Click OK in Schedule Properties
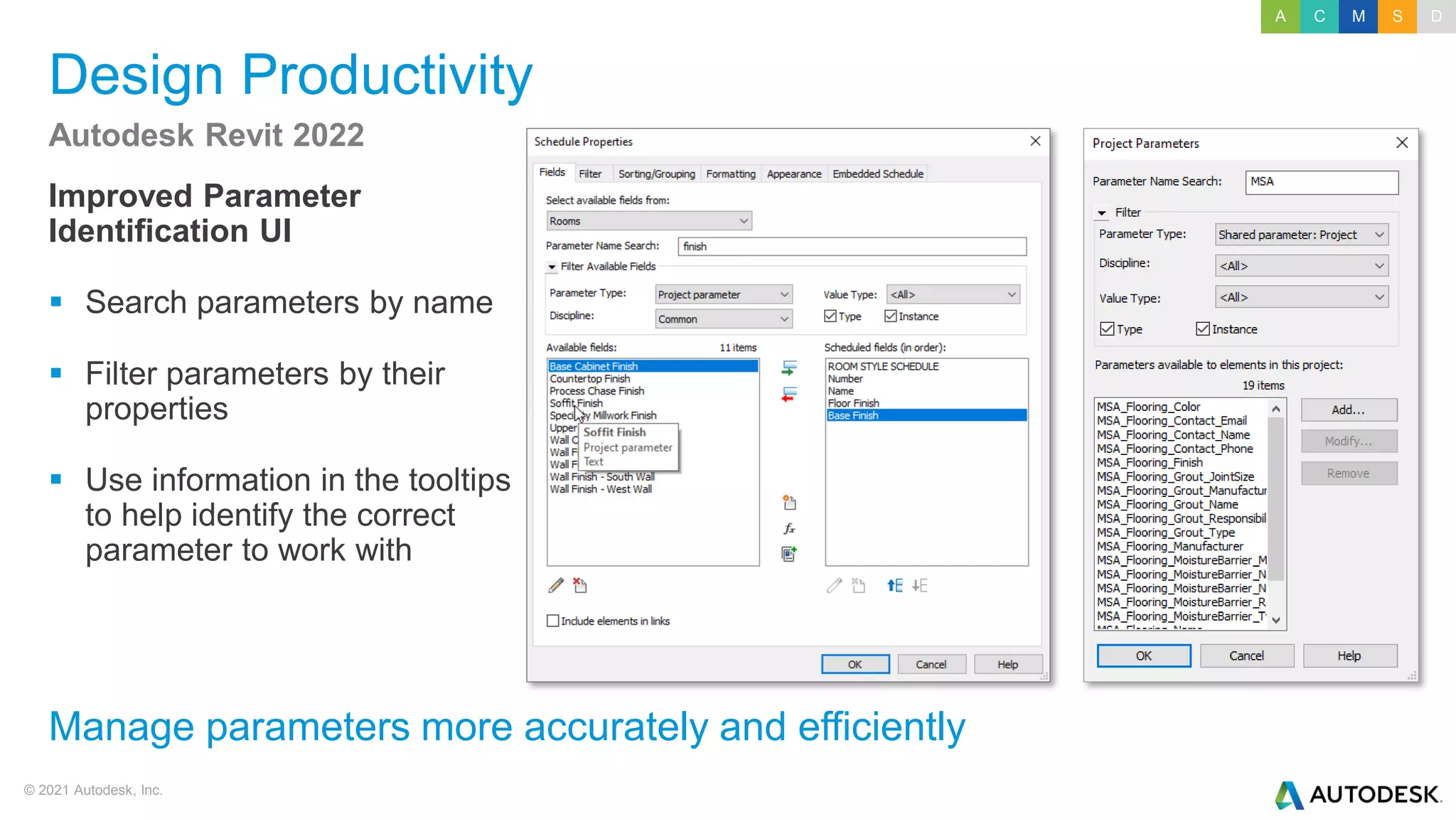 pyautogui.click(x=855, y=664)
